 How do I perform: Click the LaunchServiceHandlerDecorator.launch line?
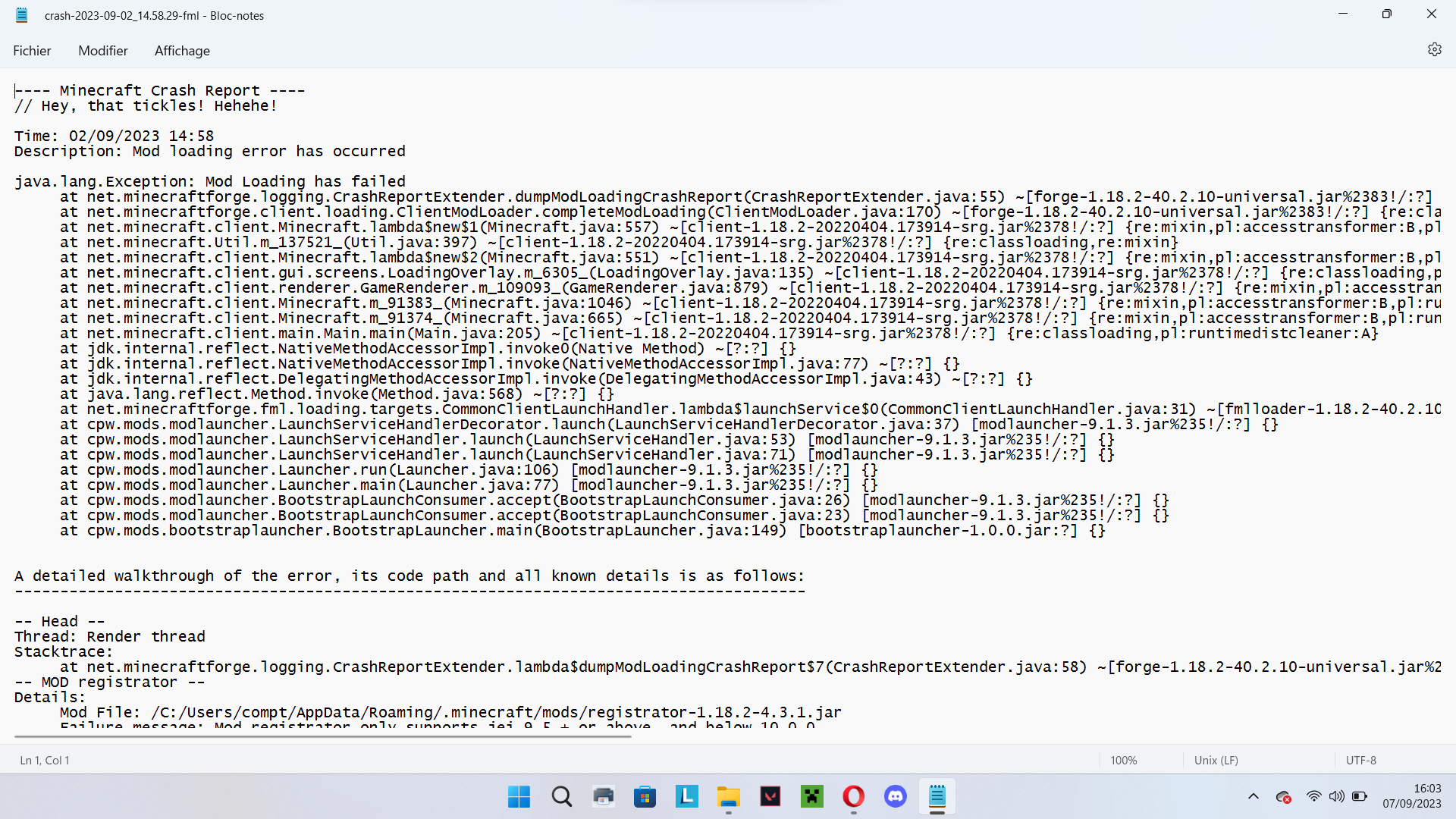(x=669, y=425)
